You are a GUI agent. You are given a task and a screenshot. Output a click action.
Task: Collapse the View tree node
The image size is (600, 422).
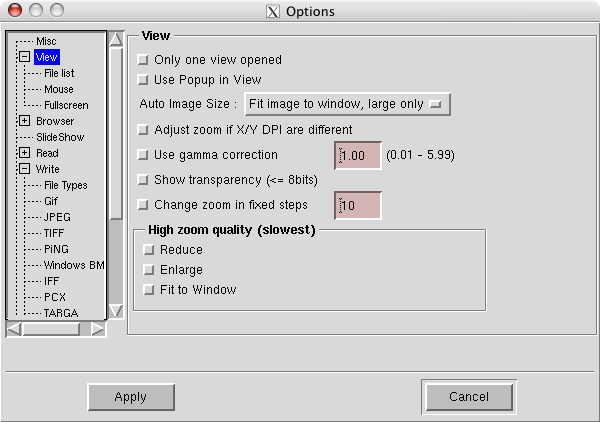[25, 58]
